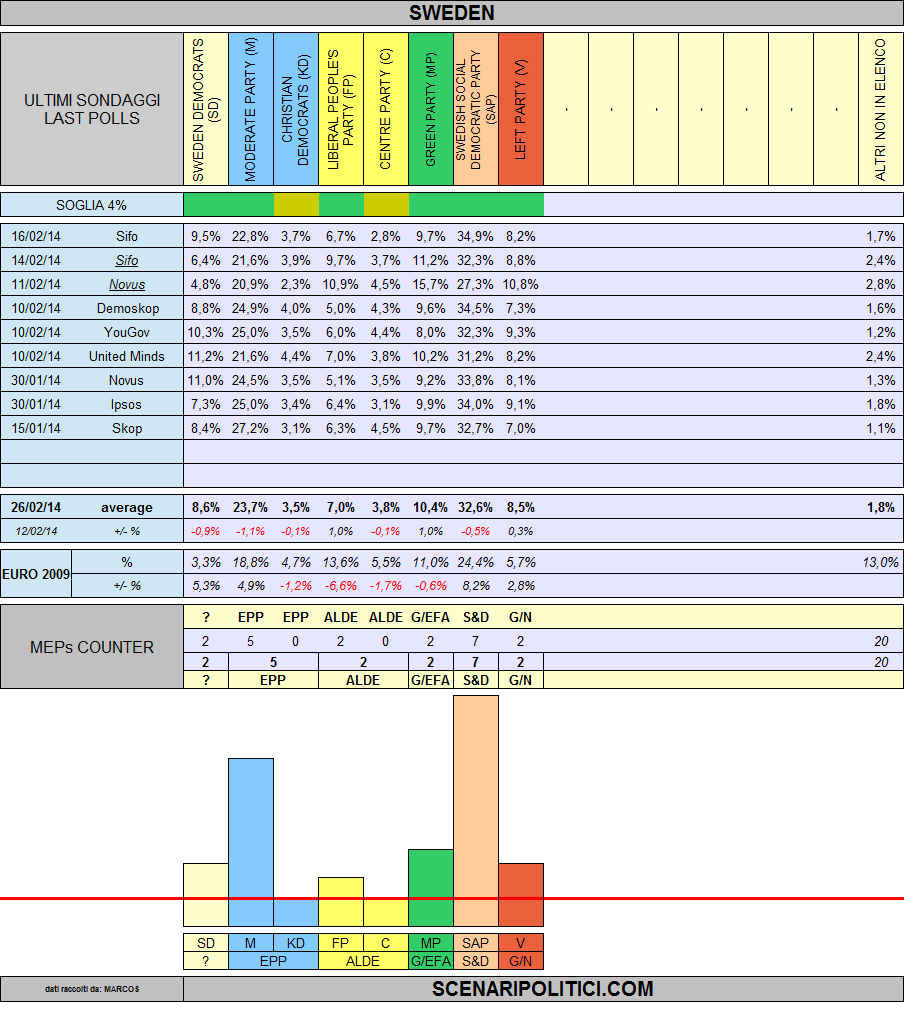Screen dimensions: 908x1035
Task: Click the 23,7% average Moderate value
Action: pyautogui.click(x=250, y=508)
